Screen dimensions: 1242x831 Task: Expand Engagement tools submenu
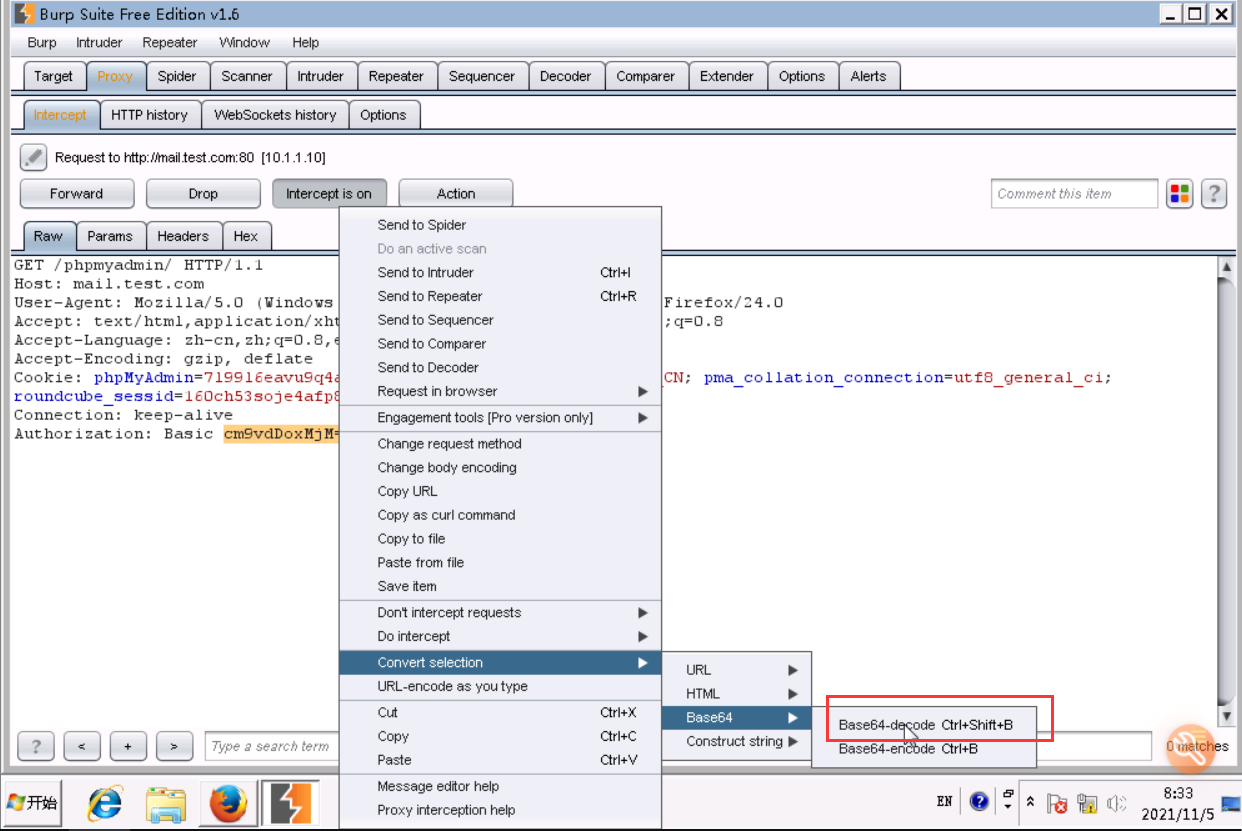pos(500,417)
